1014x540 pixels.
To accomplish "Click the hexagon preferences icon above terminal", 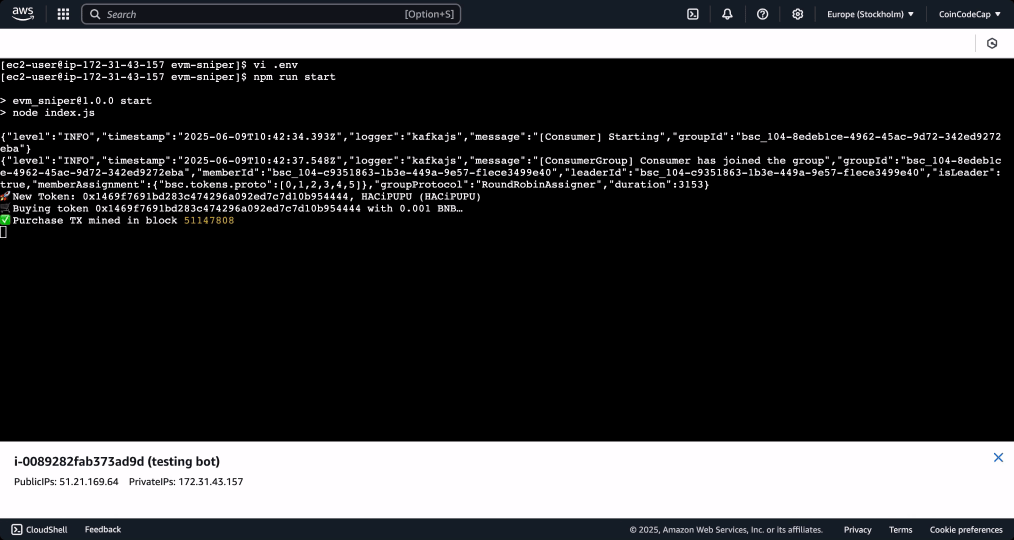I will (992, 43).
